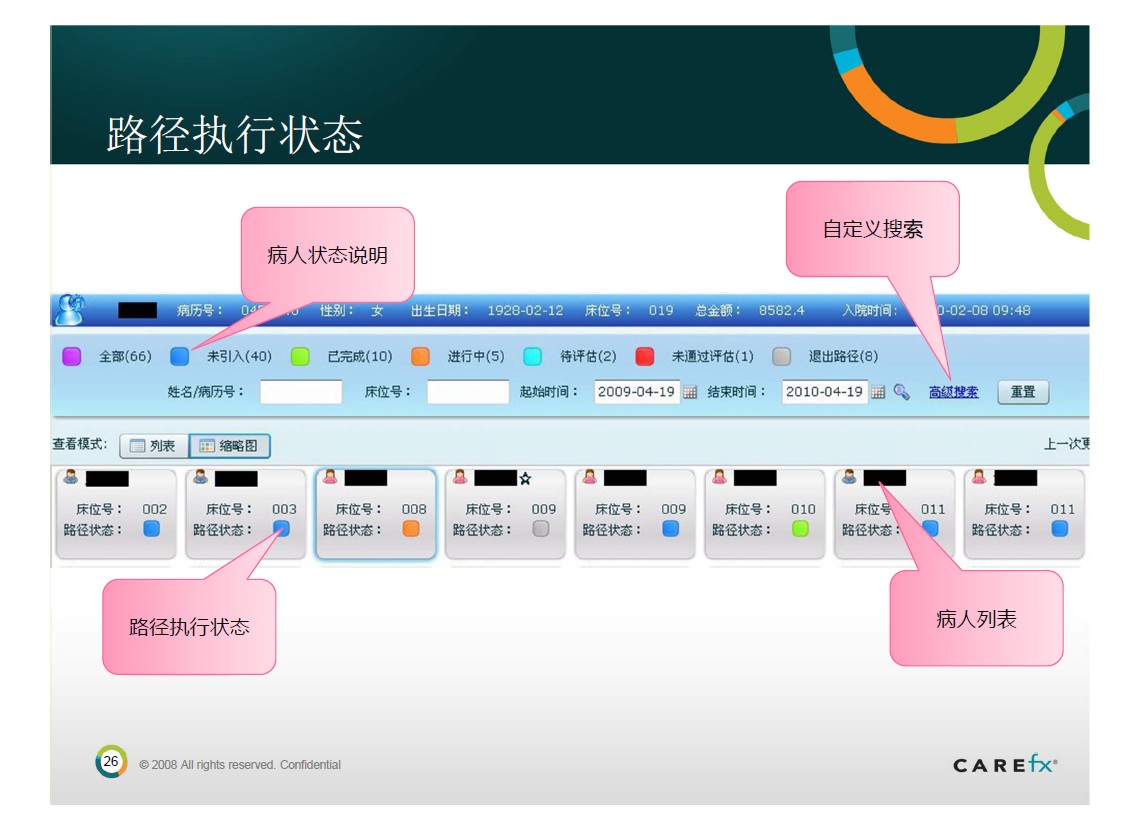The height and width of the screenshot is (819, 1140).
Task: Open the 结束时间 date field 2010-04-19
Action: [824, 392]
